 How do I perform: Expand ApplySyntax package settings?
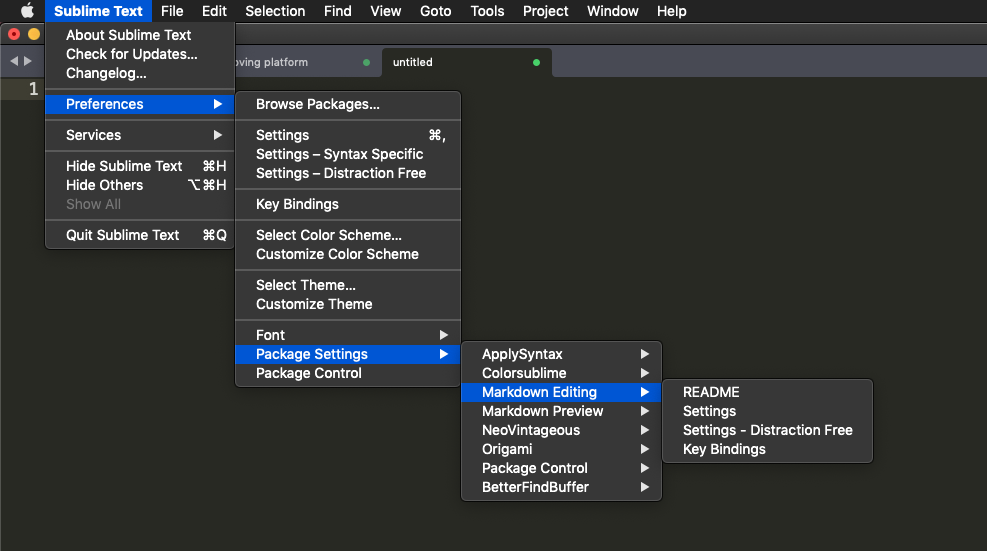(561, 354)
